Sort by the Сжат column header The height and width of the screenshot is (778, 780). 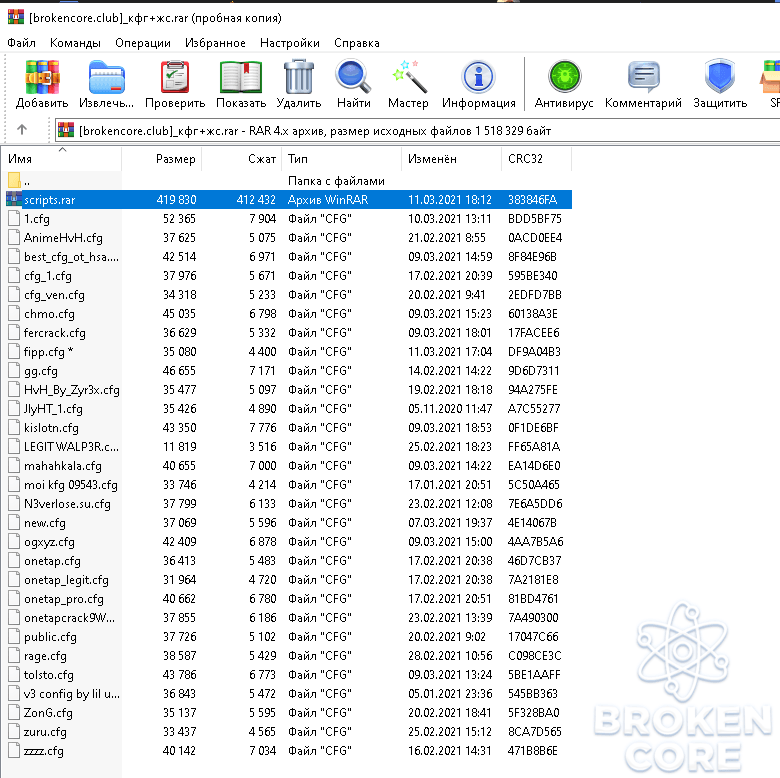[x=242, y=159]
